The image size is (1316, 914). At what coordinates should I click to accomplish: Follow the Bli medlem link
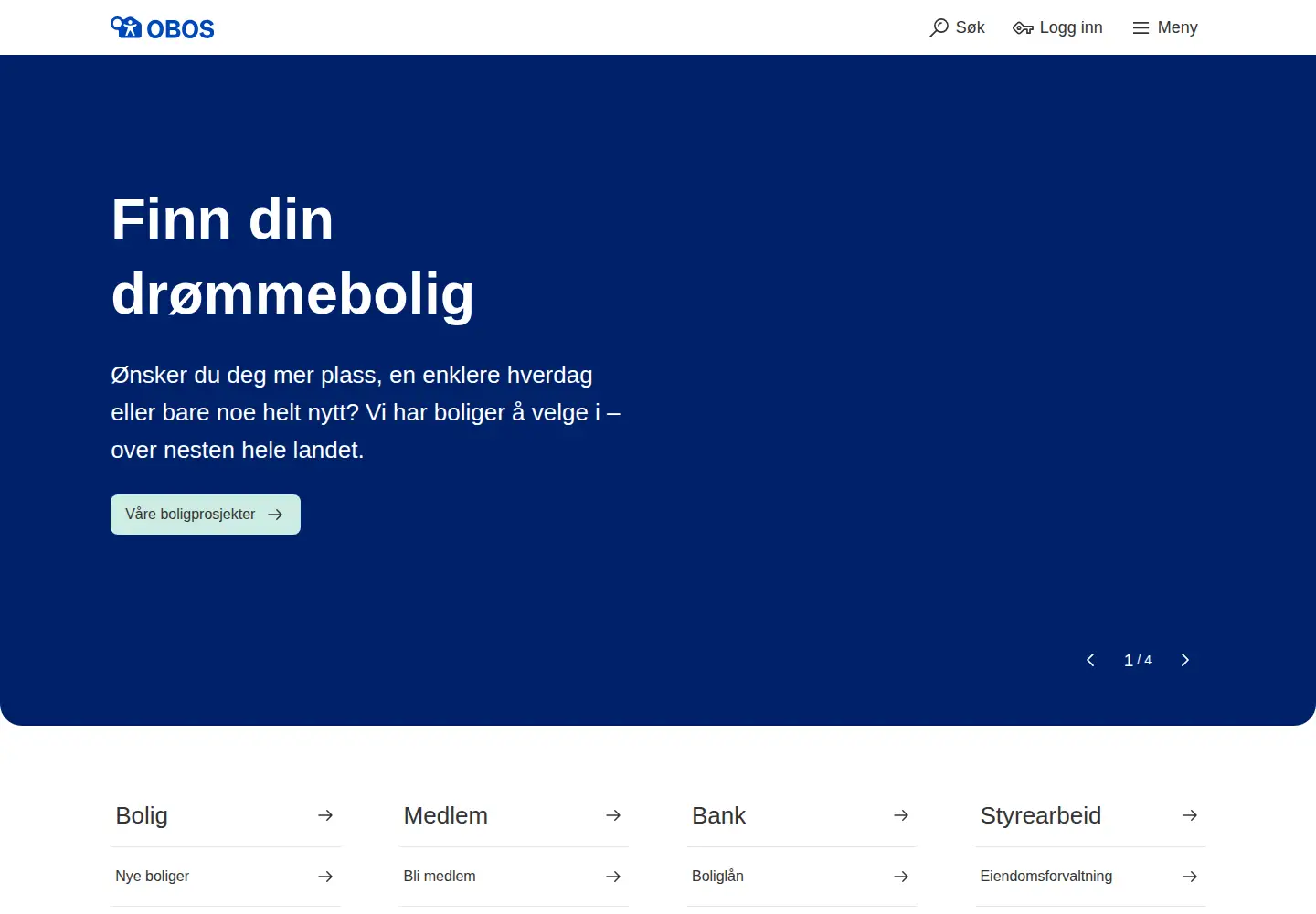[x=514, y=877]
